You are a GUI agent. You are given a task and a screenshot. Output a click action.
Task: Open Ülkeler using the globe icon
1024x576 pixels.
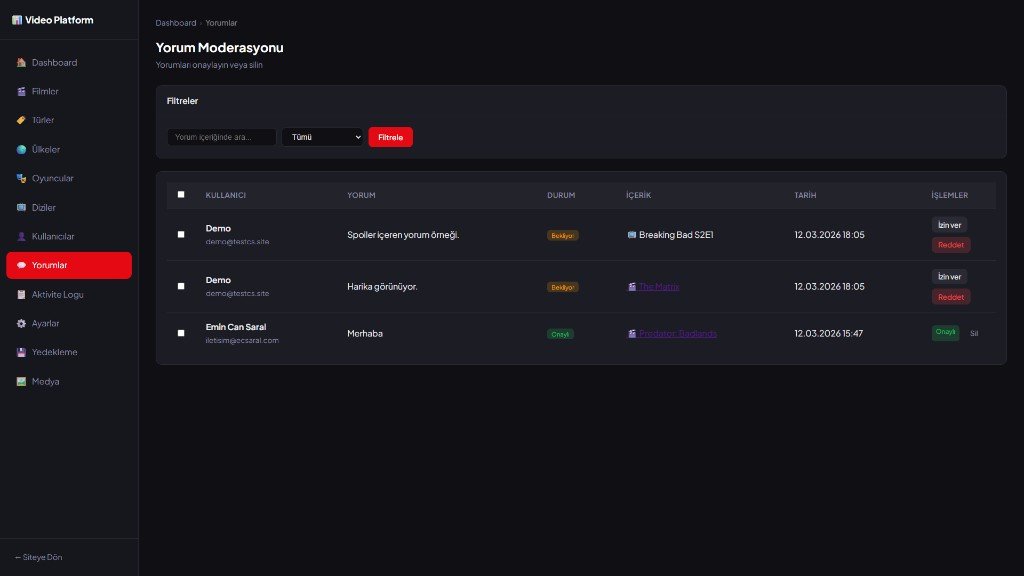[x=22, y=149]
